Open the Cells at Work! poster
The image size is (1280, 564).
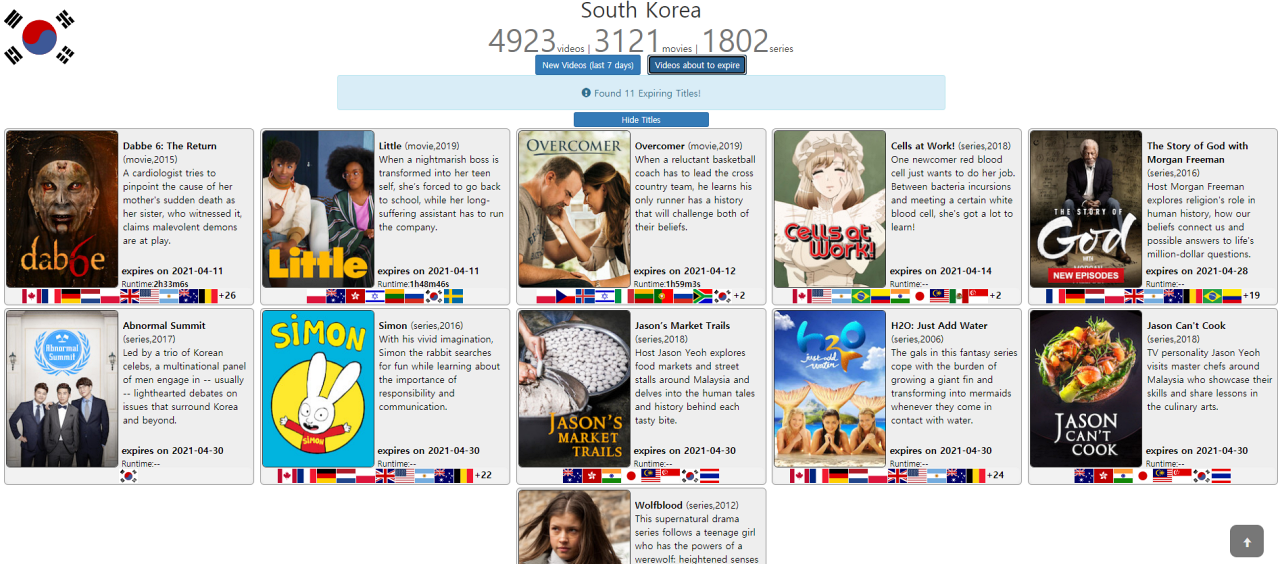coord(830,209)
